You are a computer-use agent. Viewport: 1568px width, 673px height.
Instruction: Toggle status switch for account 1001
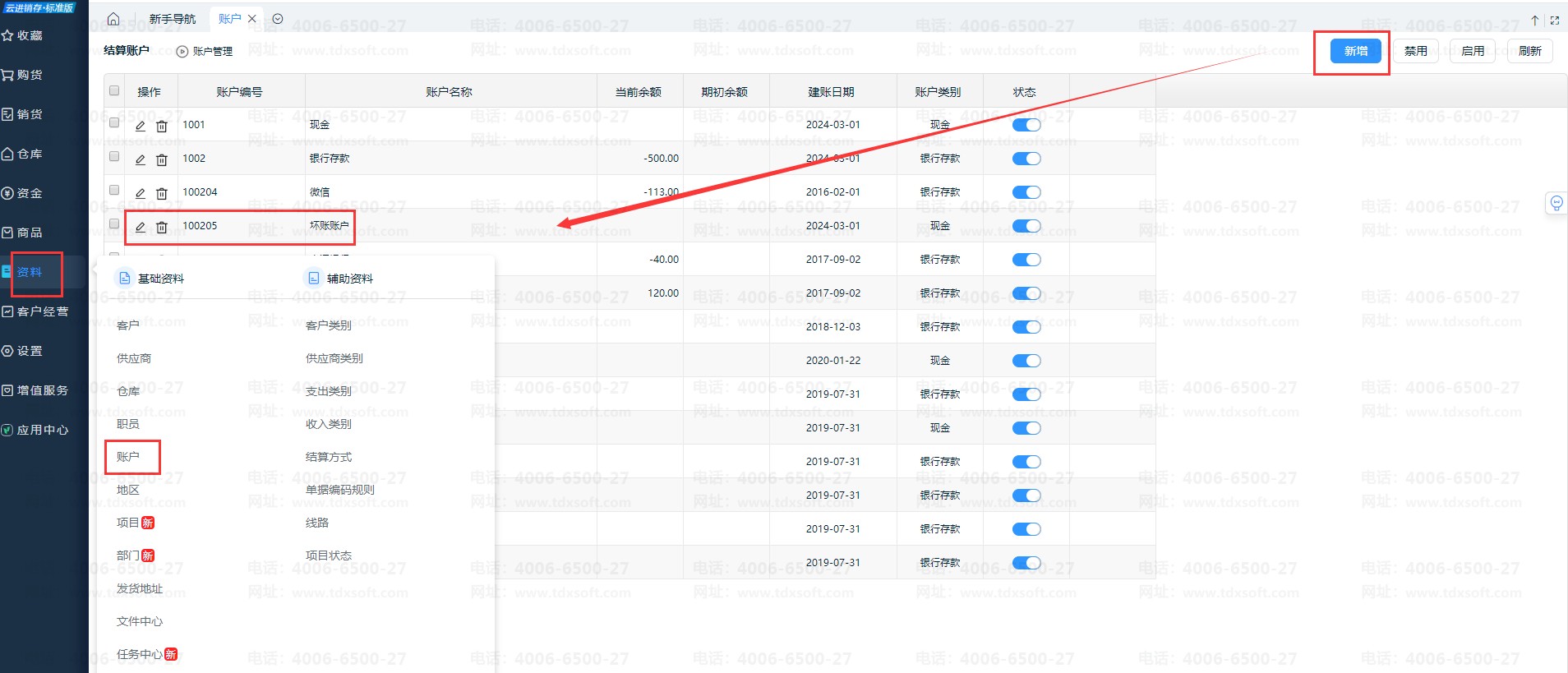[1026, 125]
